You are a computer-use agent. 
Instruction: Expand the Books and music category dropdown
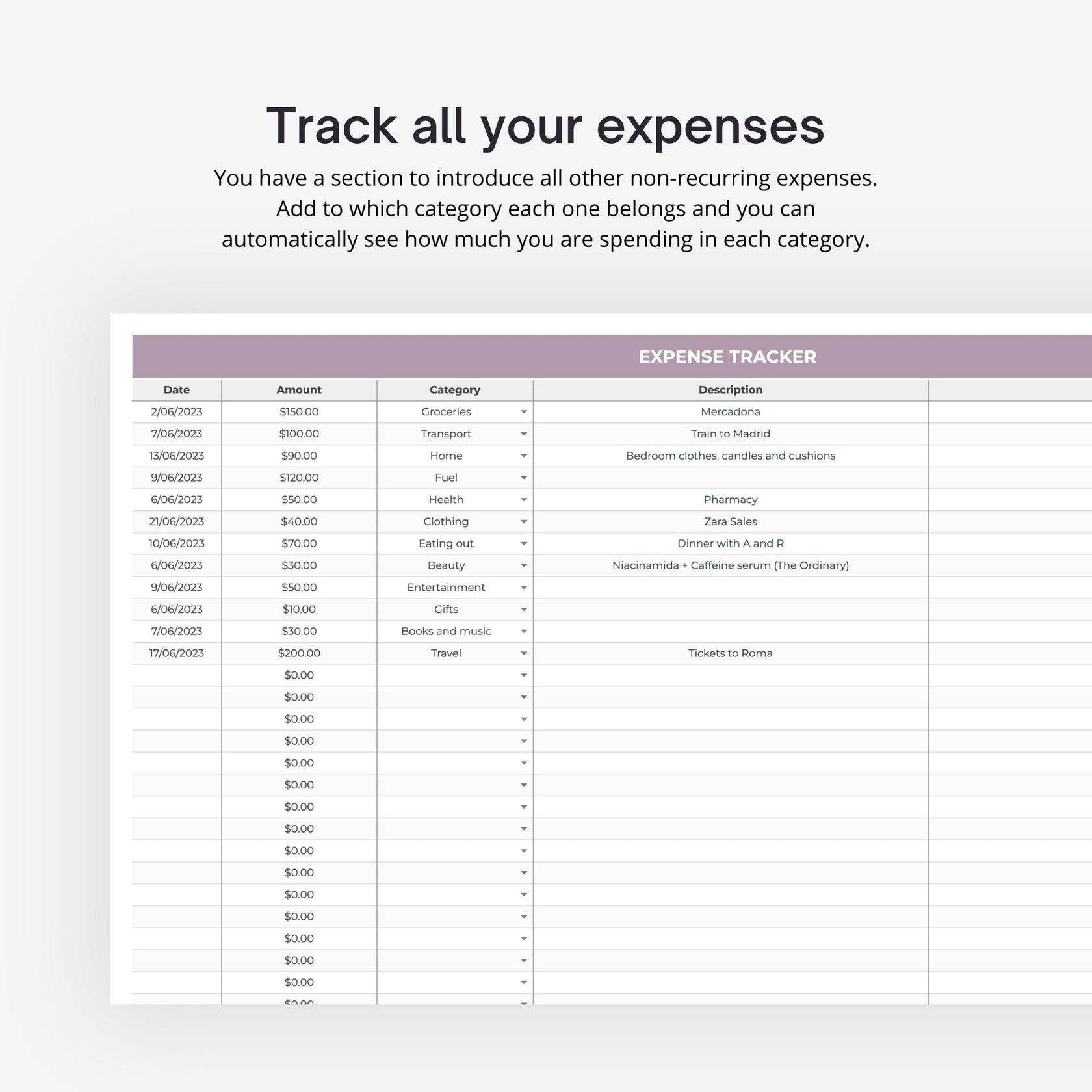point(524,630)
